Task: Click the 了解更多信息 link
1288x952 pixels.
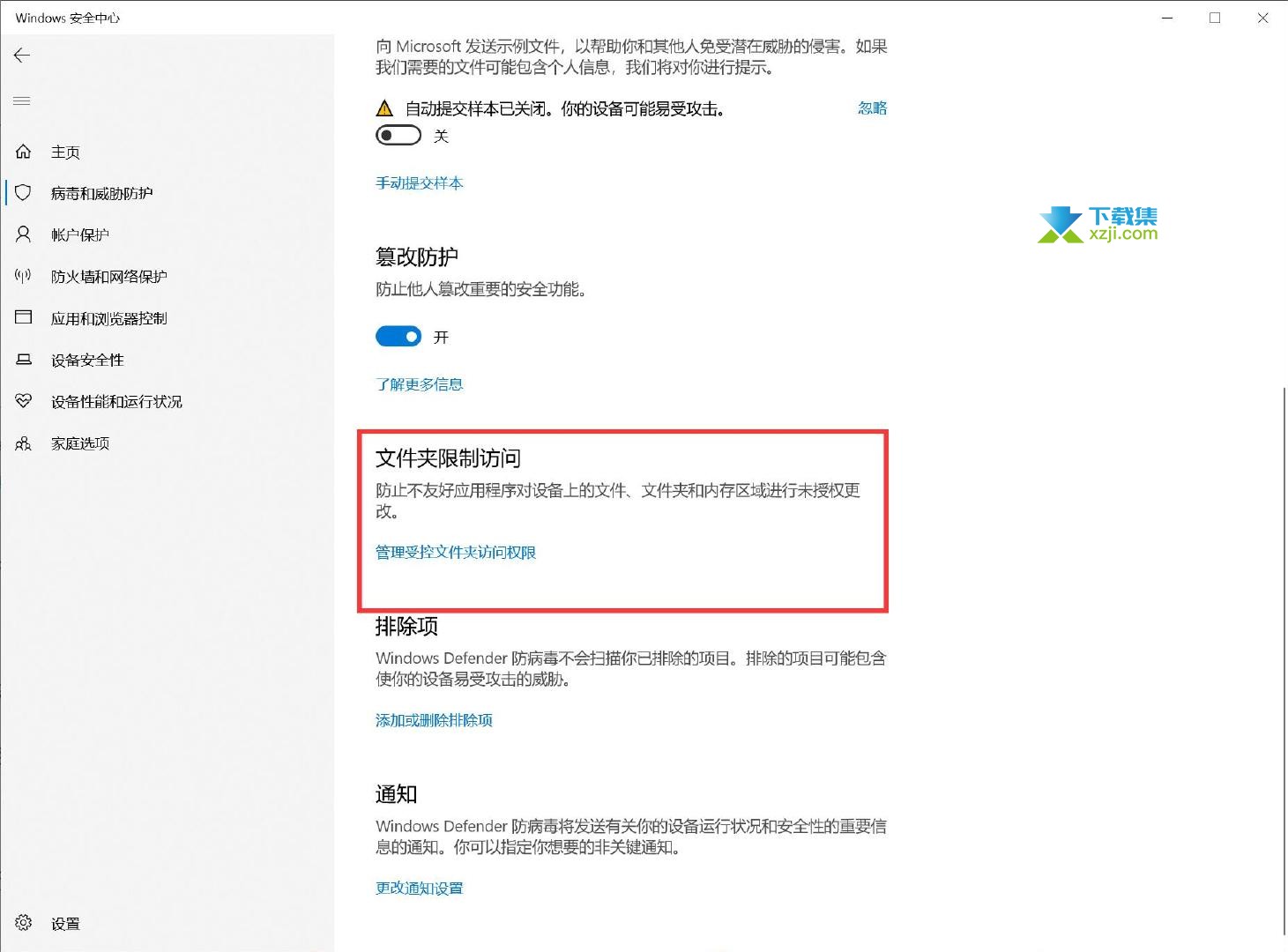Action: click(420, 383)
